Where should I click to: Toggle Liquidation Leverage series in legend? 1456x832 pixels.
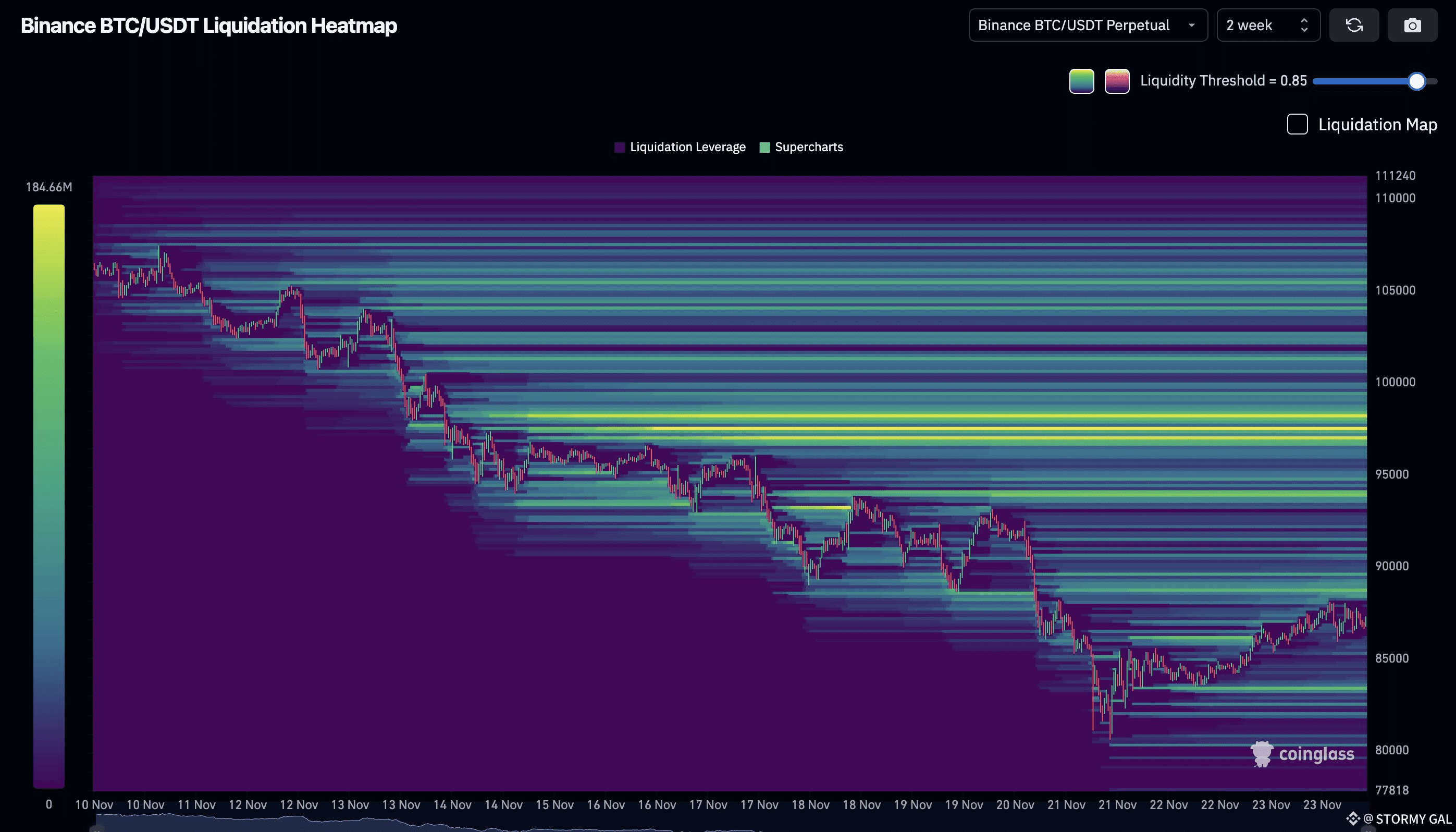pyautogui.click(x=687, y=148)
